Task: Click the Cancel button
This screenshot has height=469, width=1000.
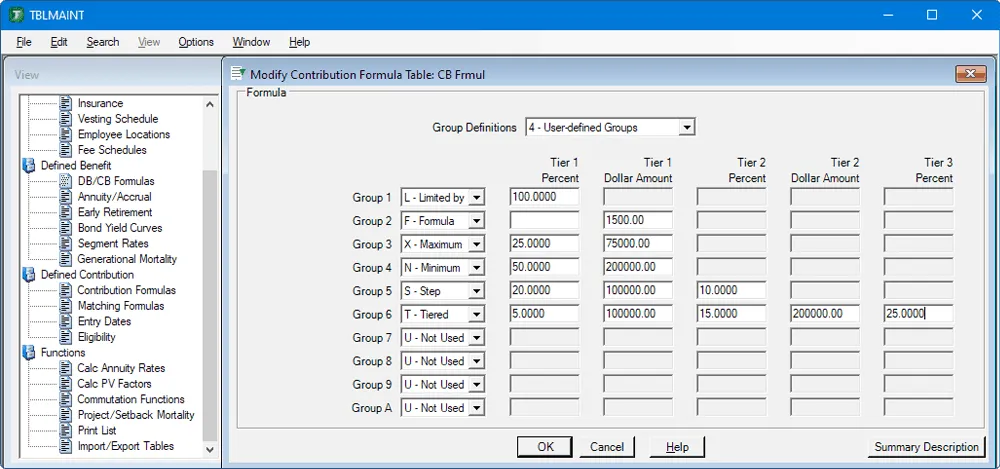Action: pyautogui.click(x=607, y=447)
